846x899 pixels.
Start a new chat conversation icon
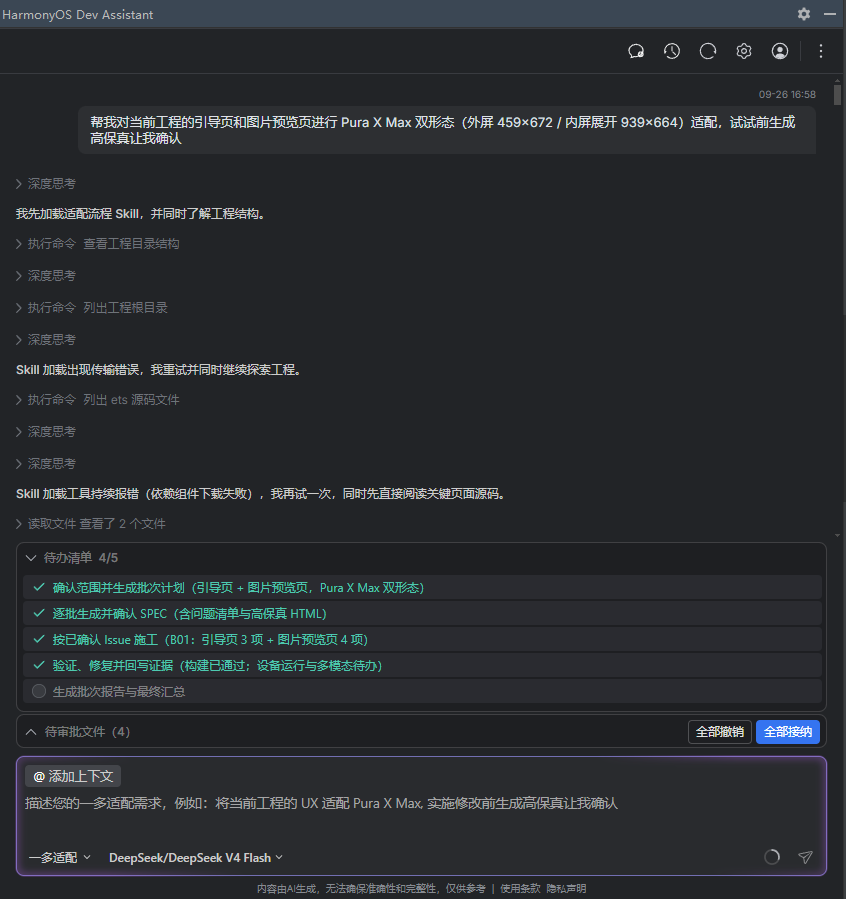tap(636, 52)
